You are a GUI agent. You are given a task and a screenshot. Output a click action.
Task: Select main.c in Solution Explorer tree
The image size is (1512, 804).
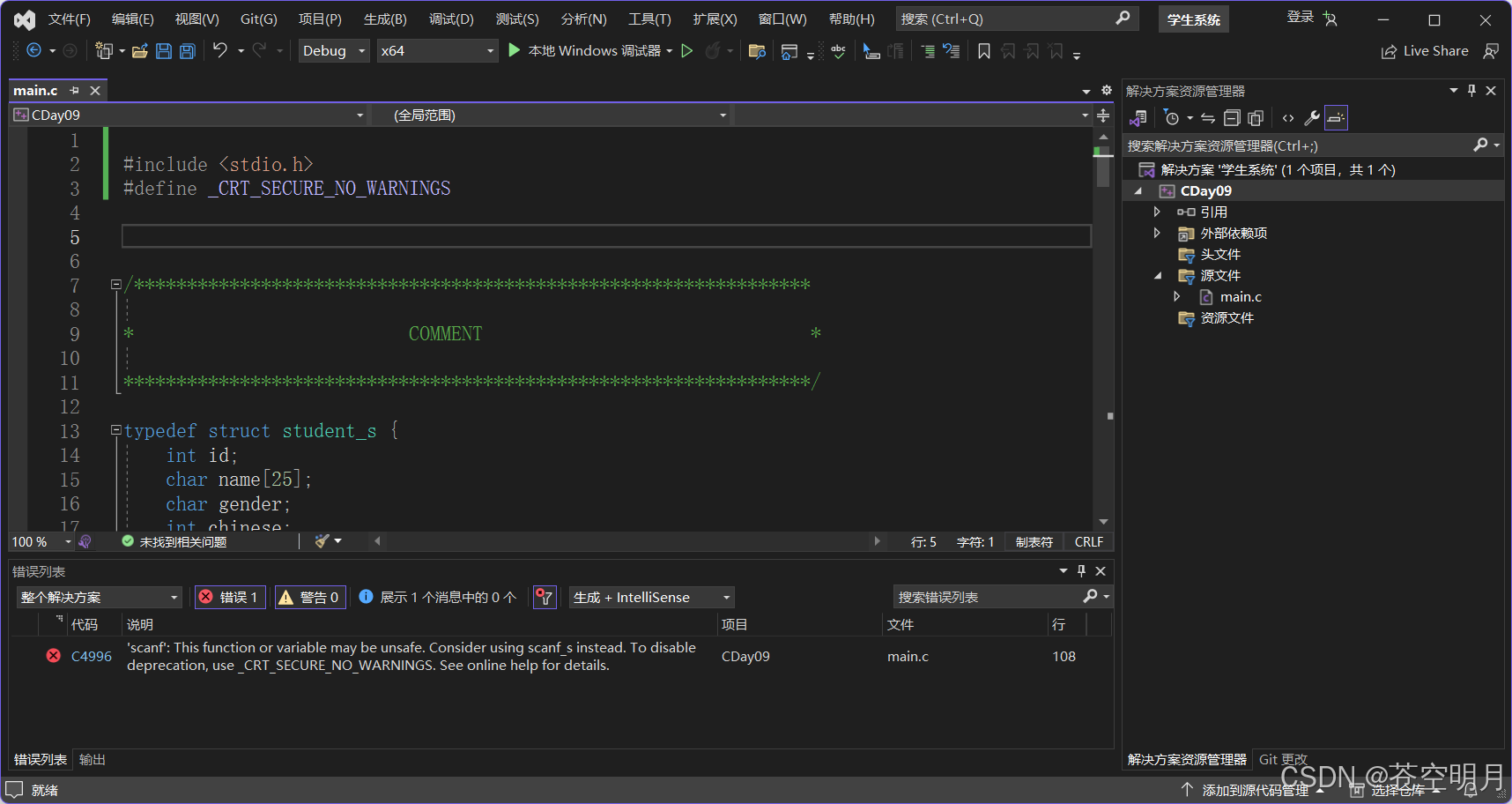point(1241,296)
